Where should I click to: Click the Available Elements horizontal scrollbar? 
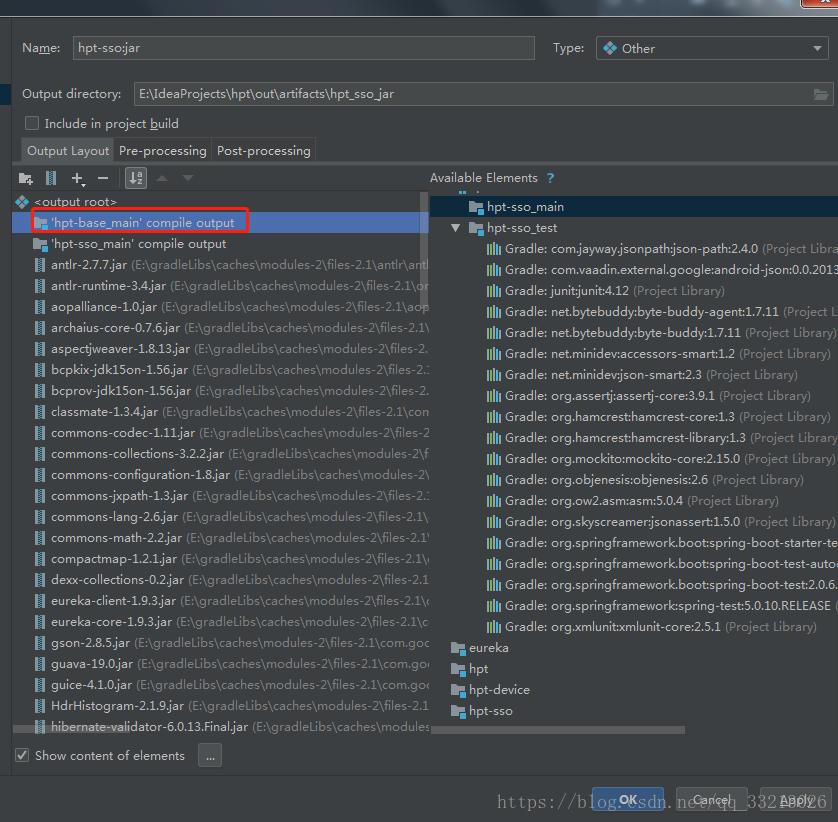pyautogui.click(x=557, y=730)
